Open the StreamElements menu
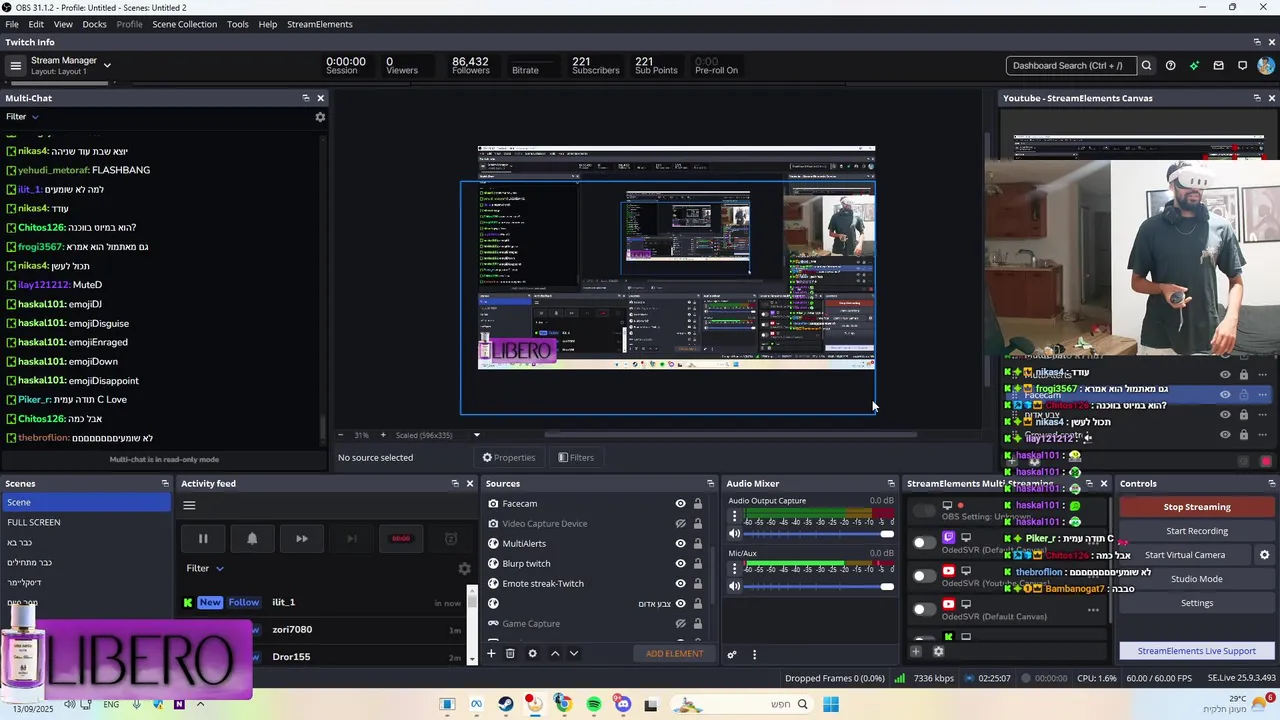 (320, 24)
